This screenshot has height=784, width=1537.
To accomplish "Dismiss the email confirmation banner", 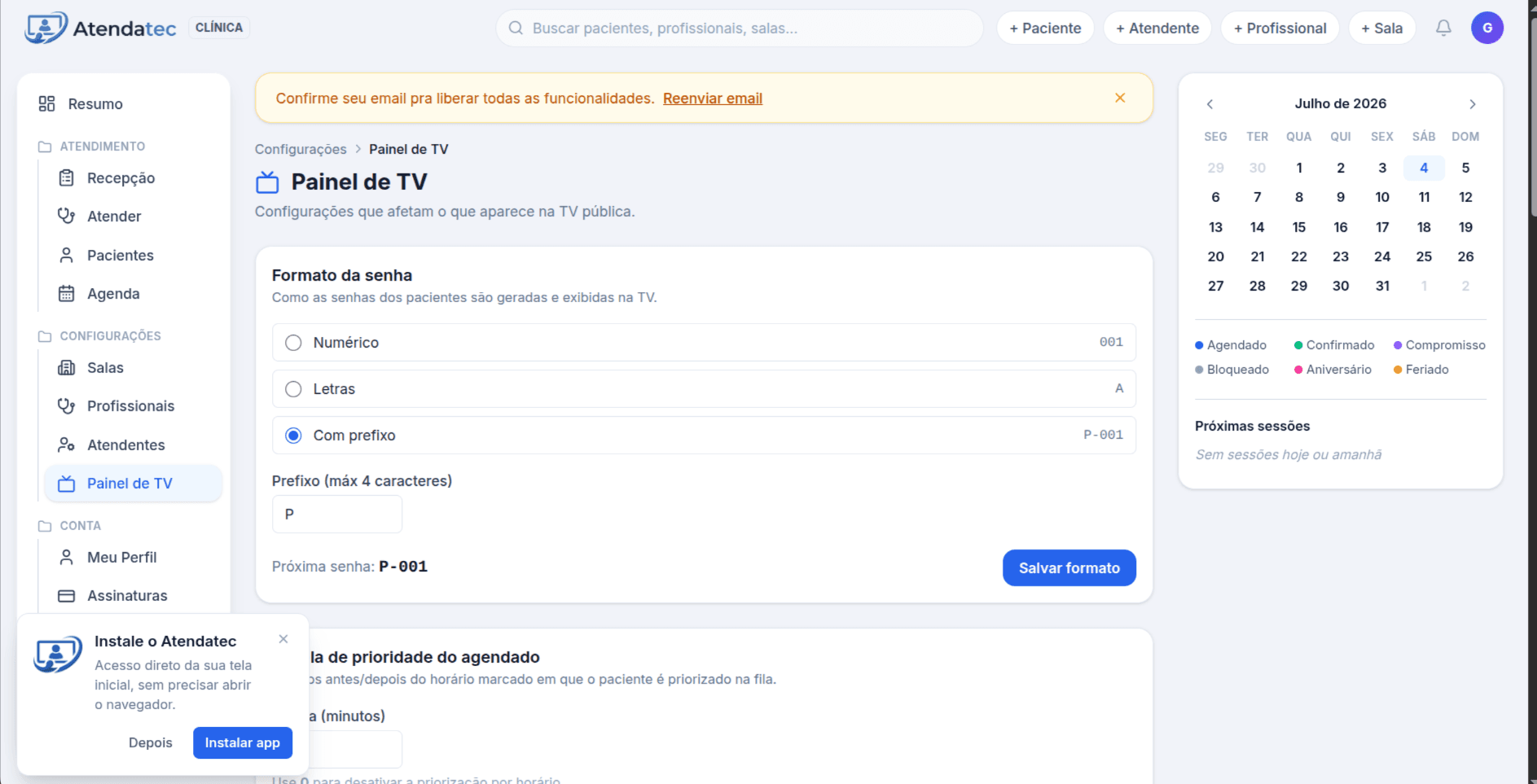I will pos(1120,98).
